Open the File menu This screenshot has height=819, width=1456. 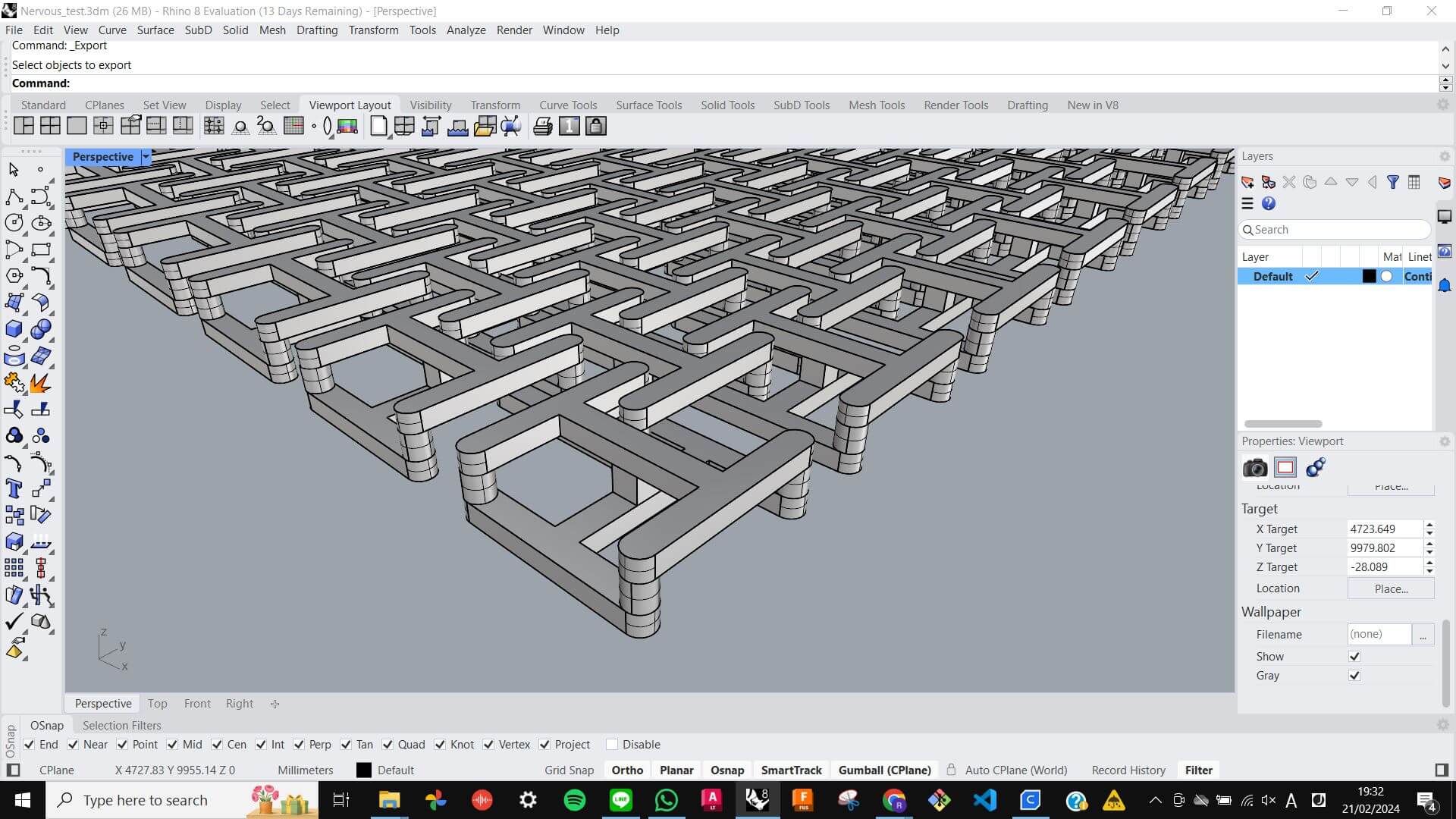coord(14,30)
